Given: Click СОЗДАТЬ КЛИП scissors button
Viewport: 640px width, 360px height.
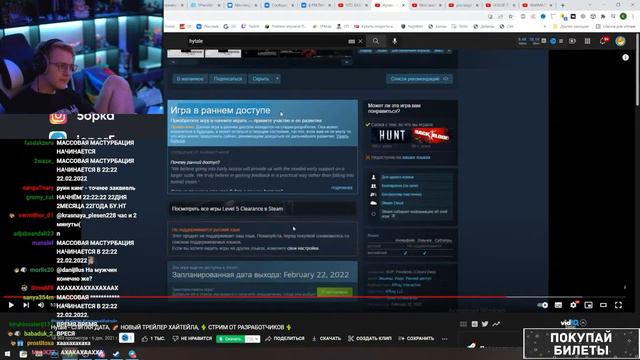Looking at the screenshot, I should pos(370,338).
